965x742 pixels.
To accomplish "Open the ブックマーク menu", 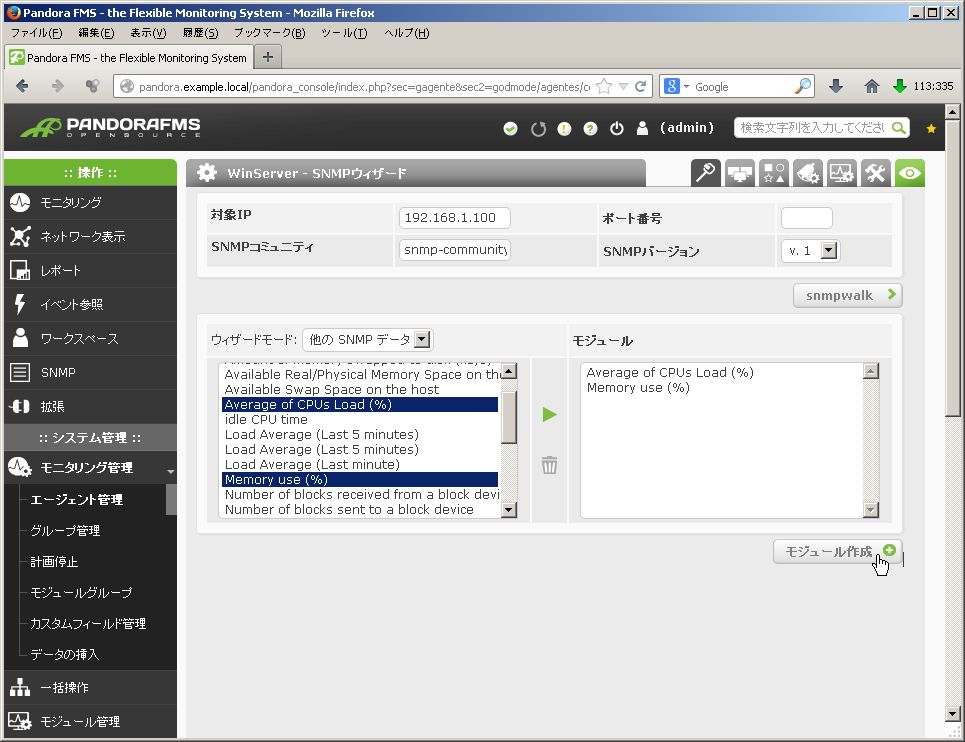I will pos(269,33).
